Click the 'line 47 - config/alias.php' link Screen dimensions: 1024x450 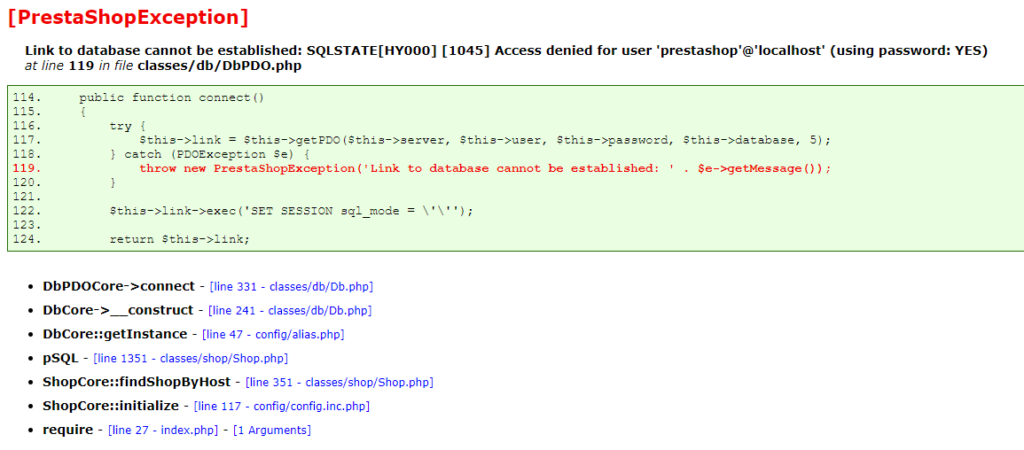273,334
